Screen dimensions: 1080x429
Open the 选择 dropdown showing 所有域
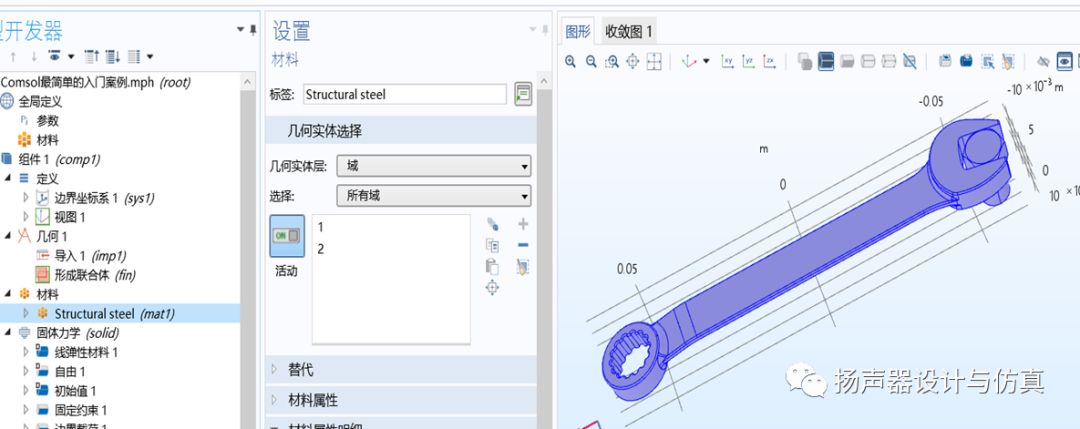coord(434,196)
